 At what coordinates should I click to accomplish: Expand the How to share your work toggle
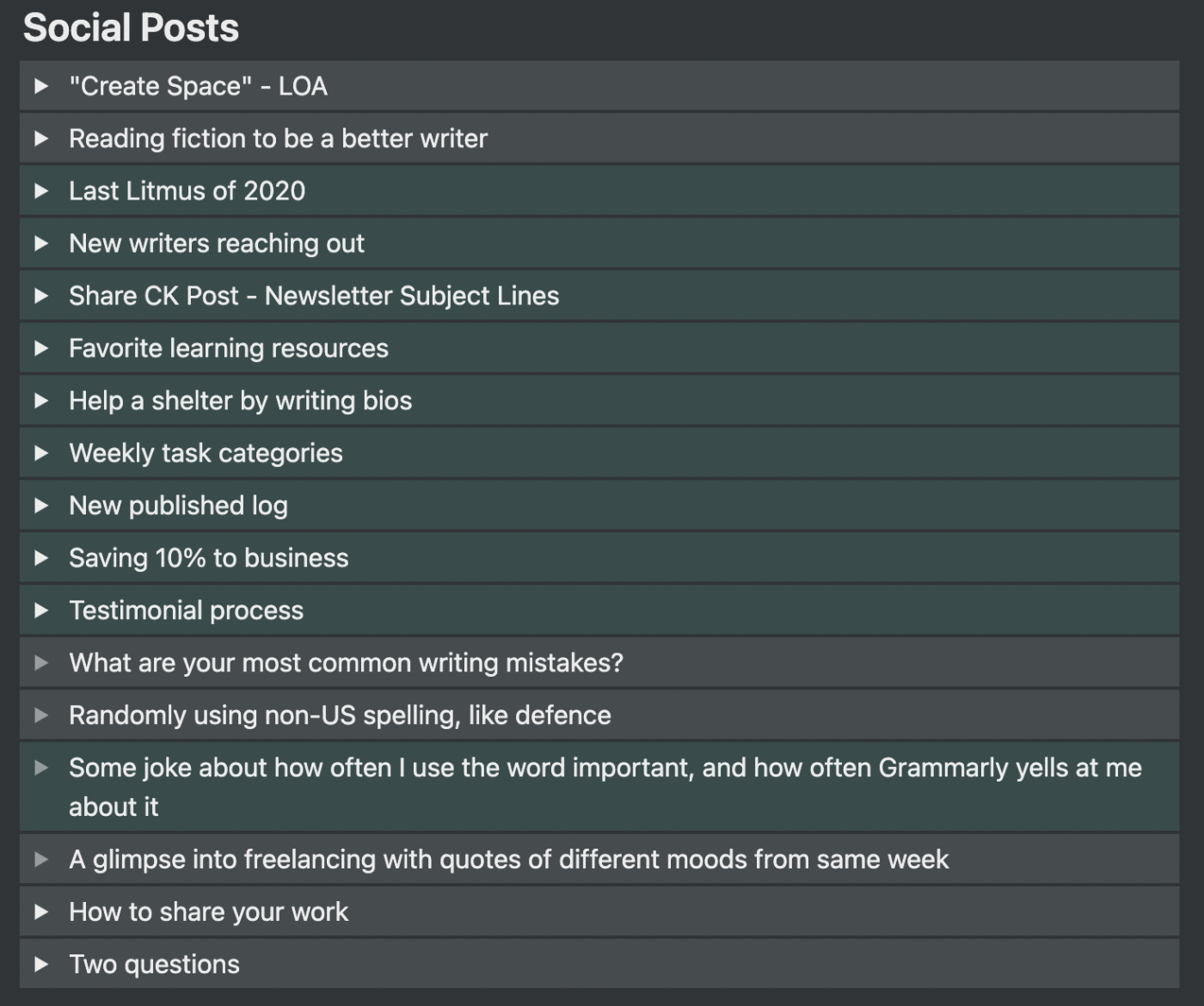click(40, 912)
